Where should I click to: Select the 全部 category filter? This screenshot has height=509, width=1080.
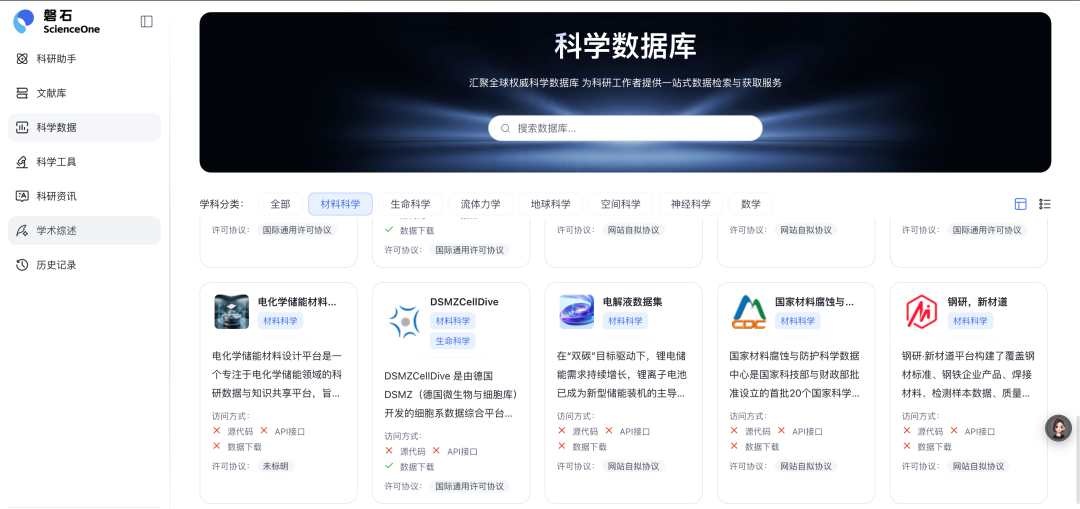[x=280, y=204]
